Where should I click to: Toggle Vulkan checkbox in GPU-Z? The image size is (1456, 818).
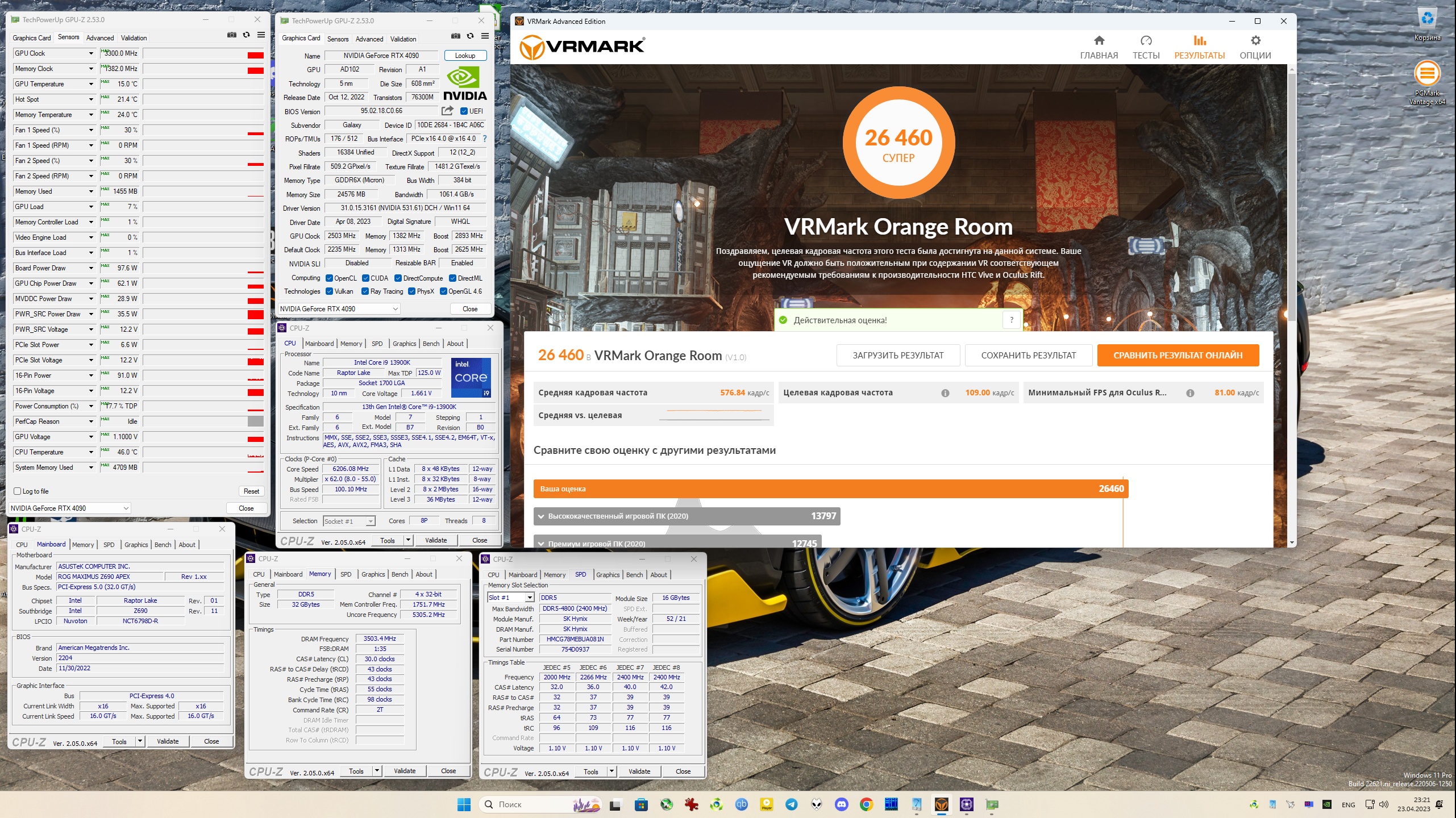pyautogui.click(x=329, y=291)
